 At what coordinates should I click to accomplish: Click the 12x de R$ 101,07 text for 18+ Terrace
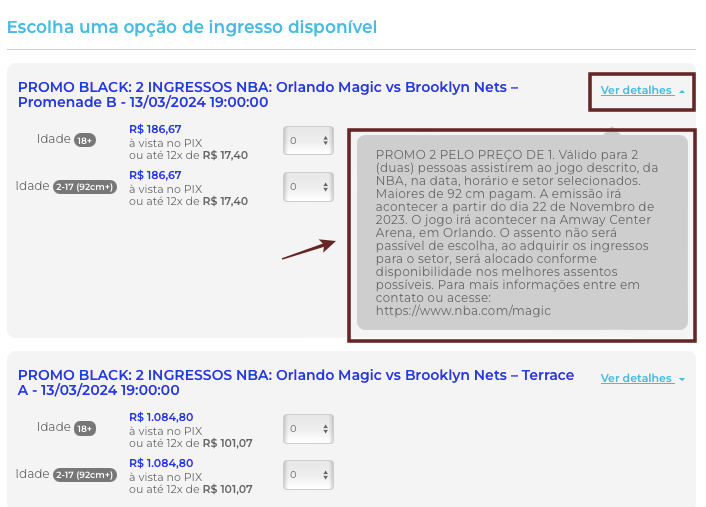pos(209,444)
